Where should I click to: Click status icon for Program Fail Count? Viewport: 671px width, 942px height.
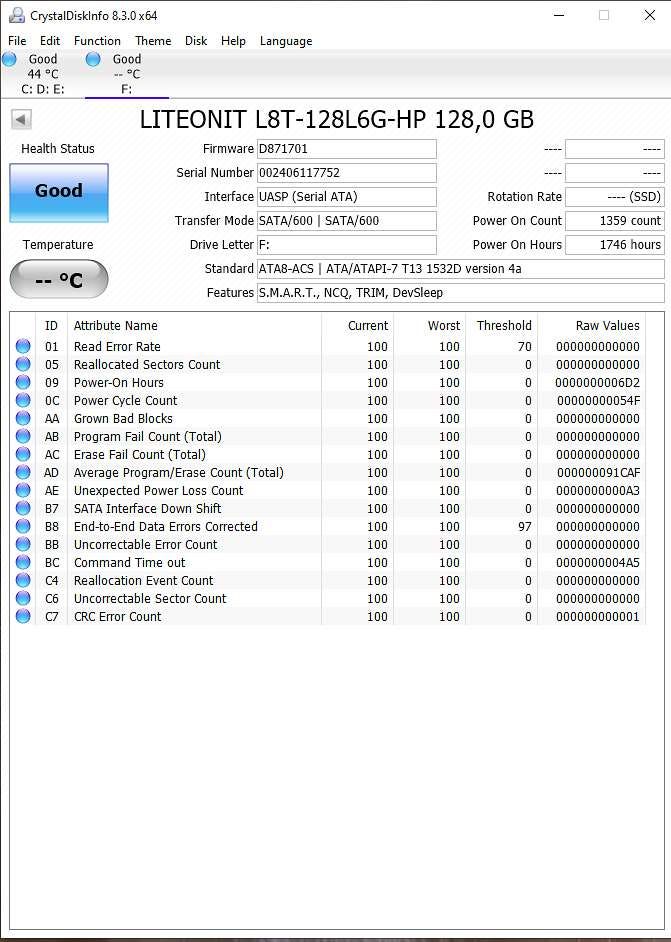pyautogui.click(x=23, y=436)
